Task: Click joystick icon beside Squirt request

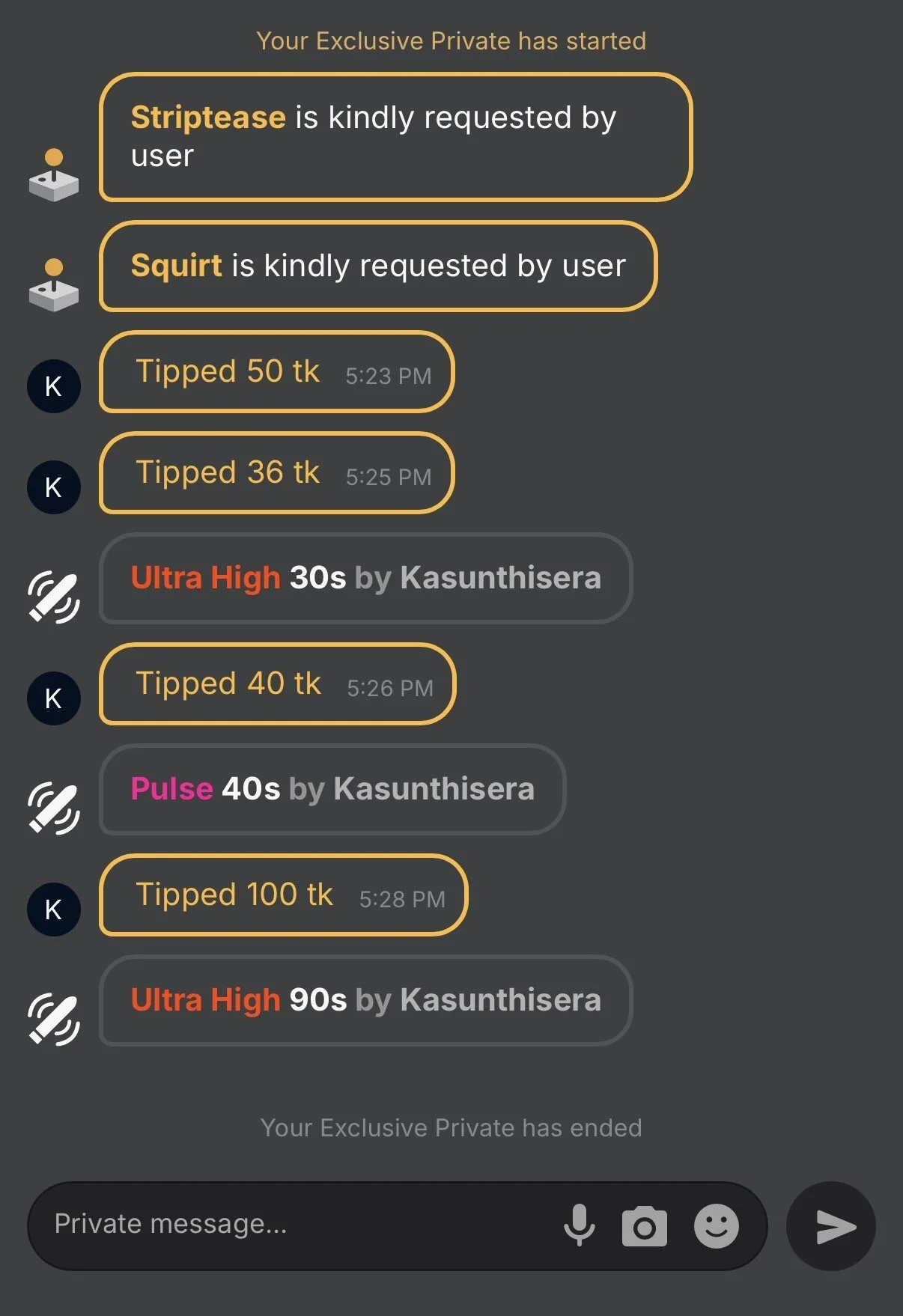Action: pos(54,284)
